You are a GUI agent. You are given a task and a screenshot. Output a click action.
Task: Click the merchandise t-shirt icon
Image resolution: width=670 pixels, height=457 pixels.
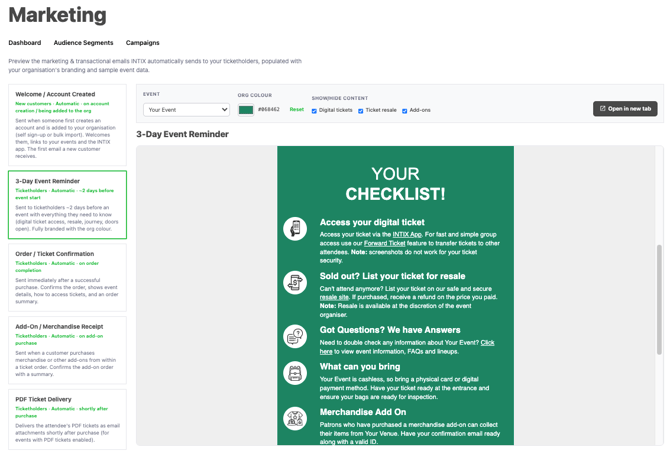click(x=295, y=418)
